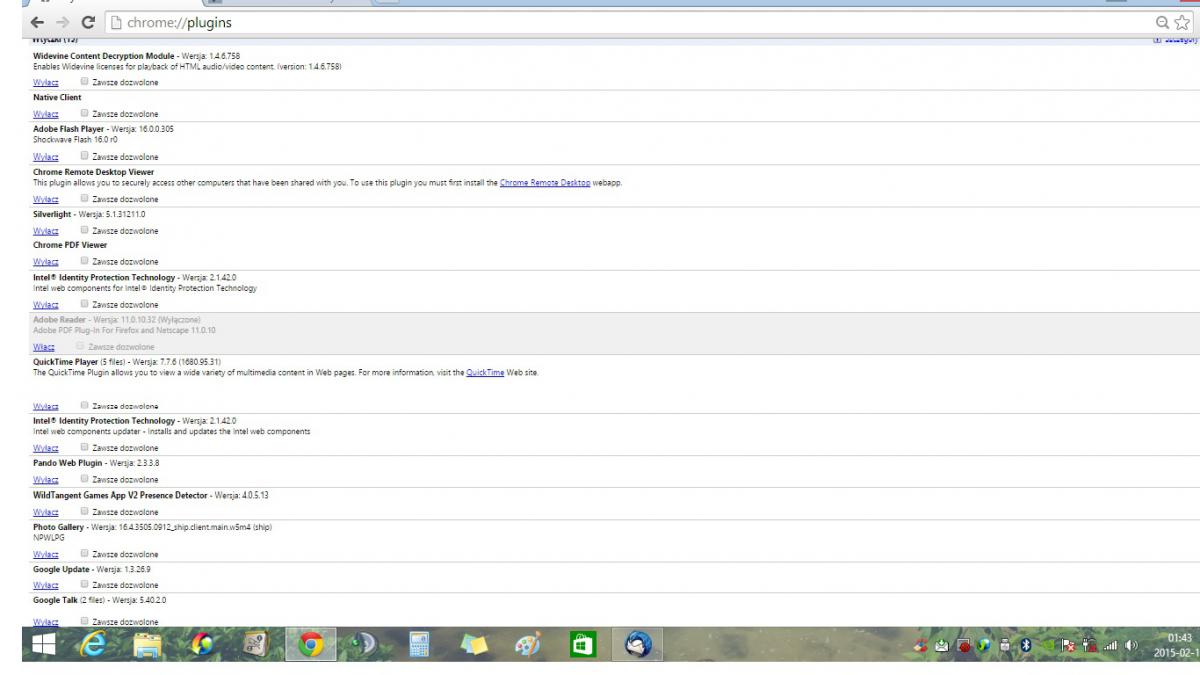The image size is (1200, 675).
Task: Check 'Zawsze dozwolone' for Google Update
Action: coord(85,584)
